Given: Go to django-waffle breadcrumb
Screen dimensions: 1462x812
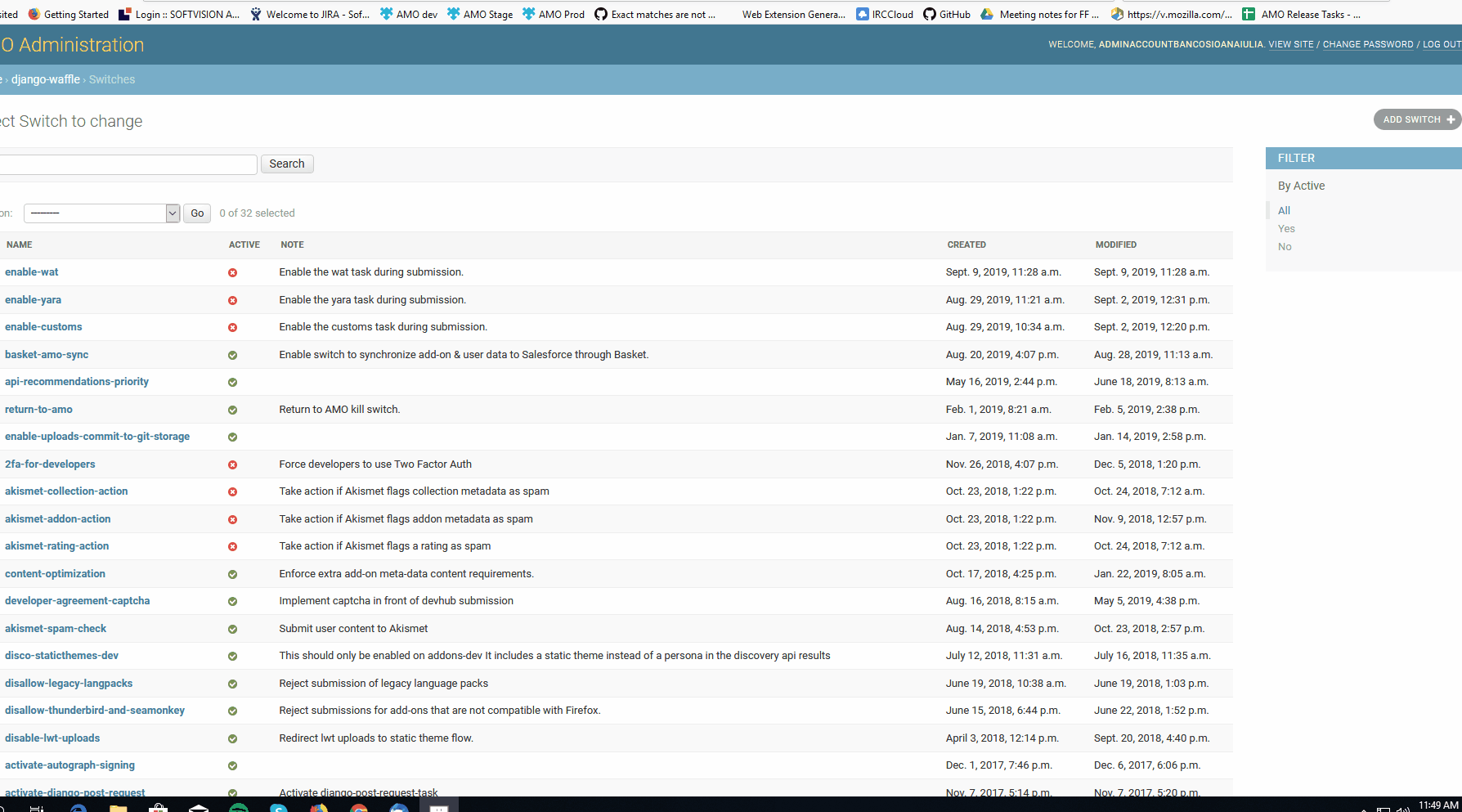Looking at the screenshot, I should click(46, 79).
